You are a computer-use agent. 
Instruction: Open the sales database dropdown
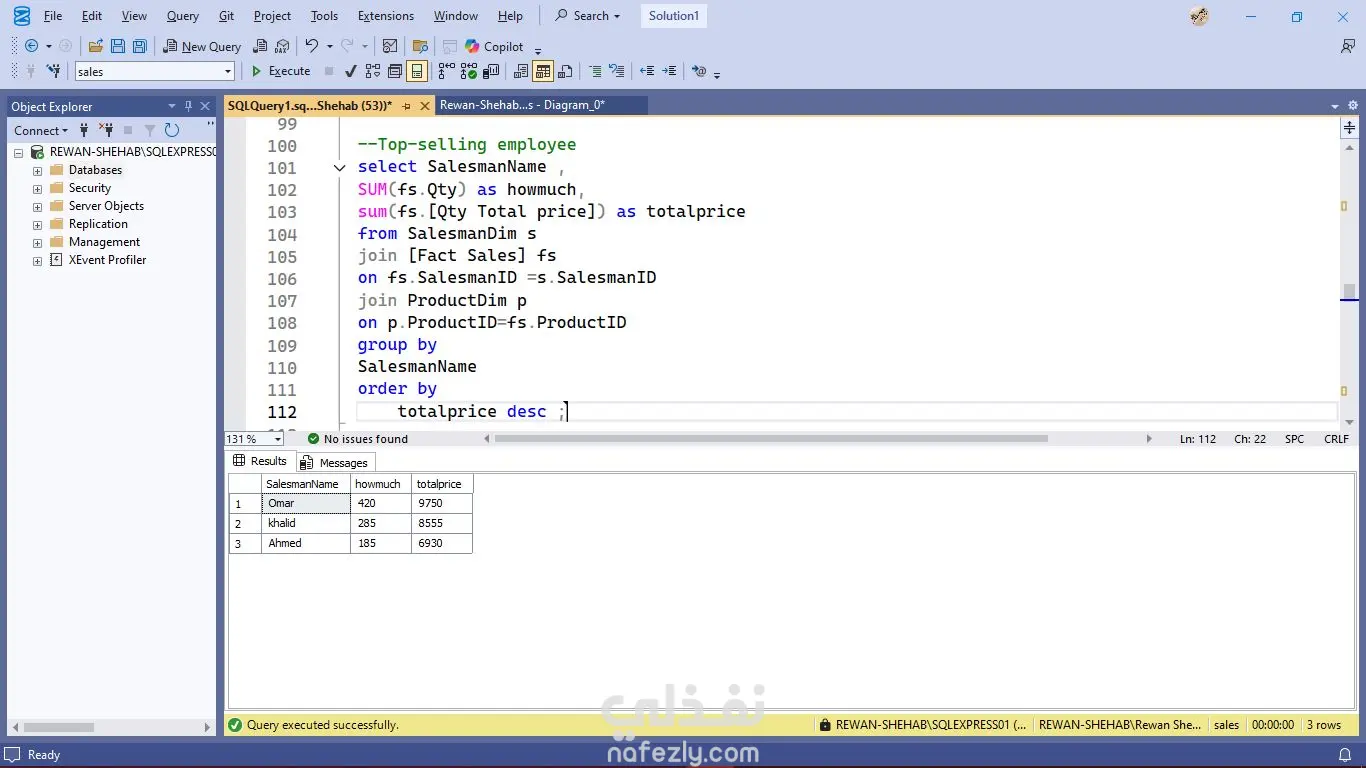click(x=228, y=71)
